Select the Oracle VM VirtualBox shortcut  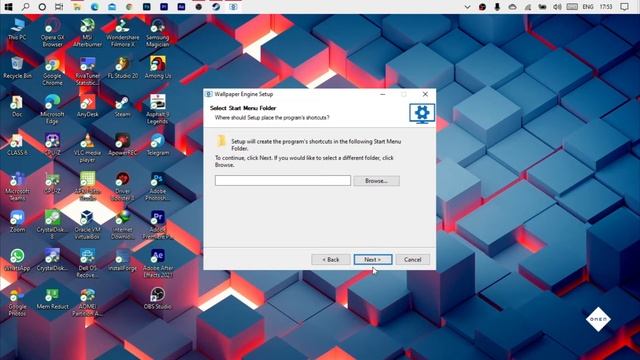pos(87,225)
